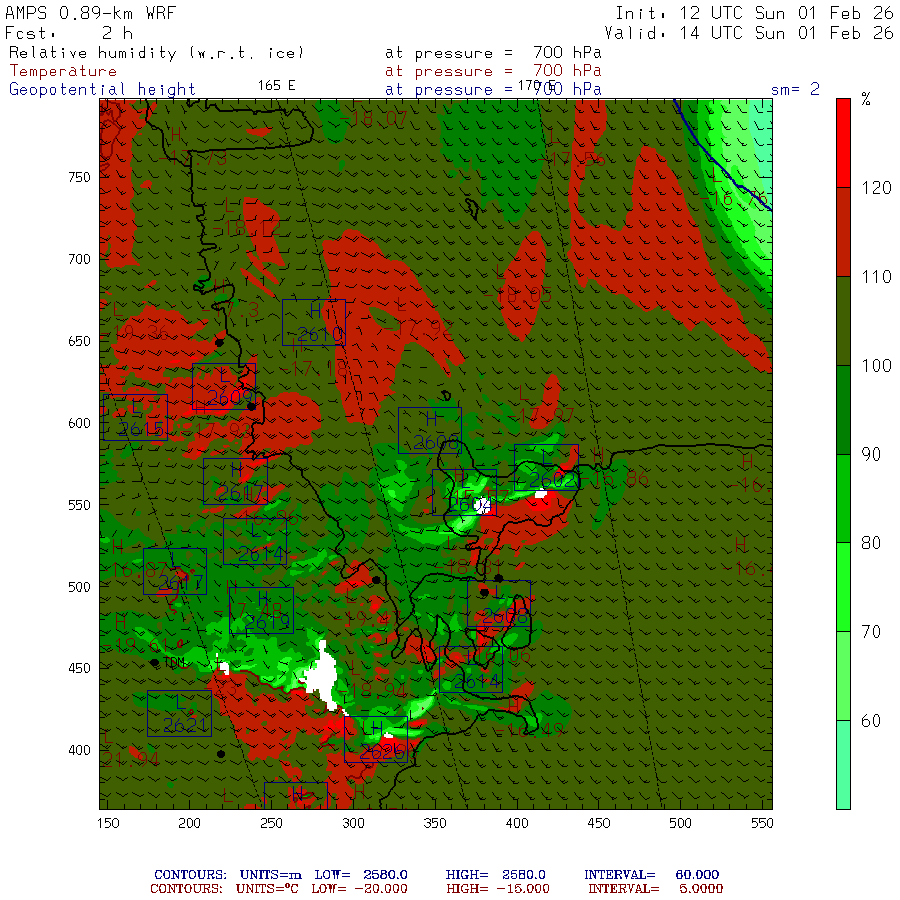Image resolution: width=900 pixels, height=900 pixels.
Task: Click the x-axis tick label "200"
Action: (189, 823)
